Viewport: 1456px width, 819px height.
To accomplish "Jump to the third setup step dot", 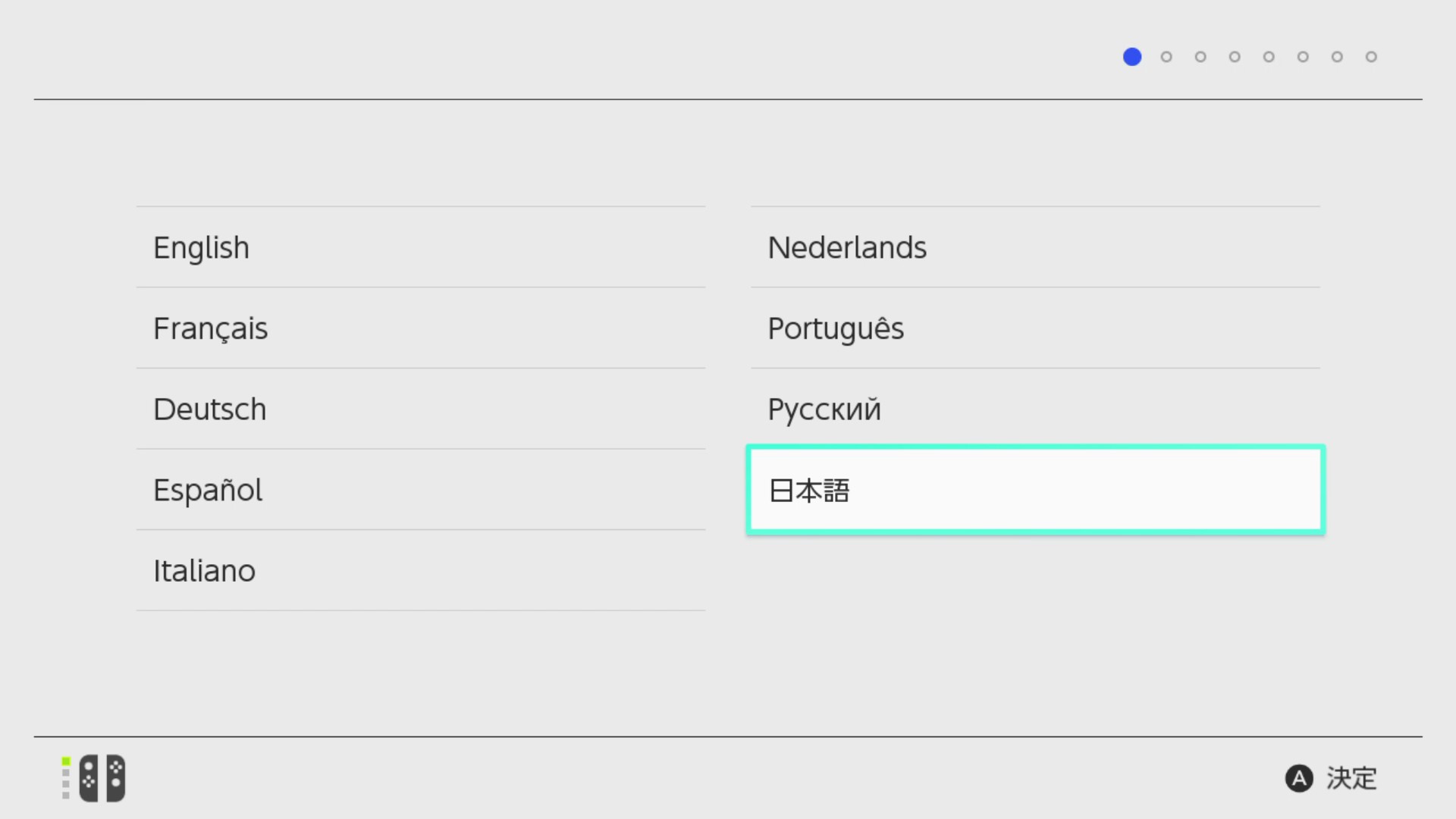I will click(x=1200, y=57).
